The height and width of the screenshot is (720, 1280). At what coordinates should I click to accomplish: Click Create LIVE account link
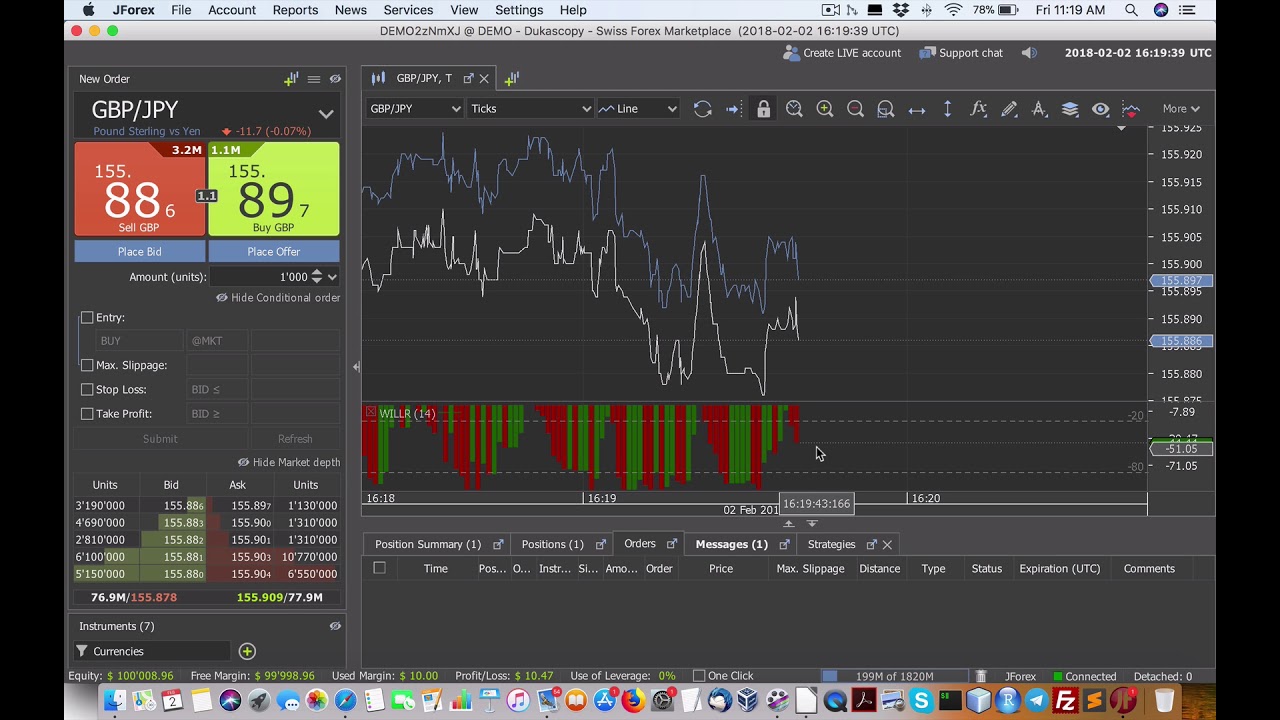click(842, 53)
